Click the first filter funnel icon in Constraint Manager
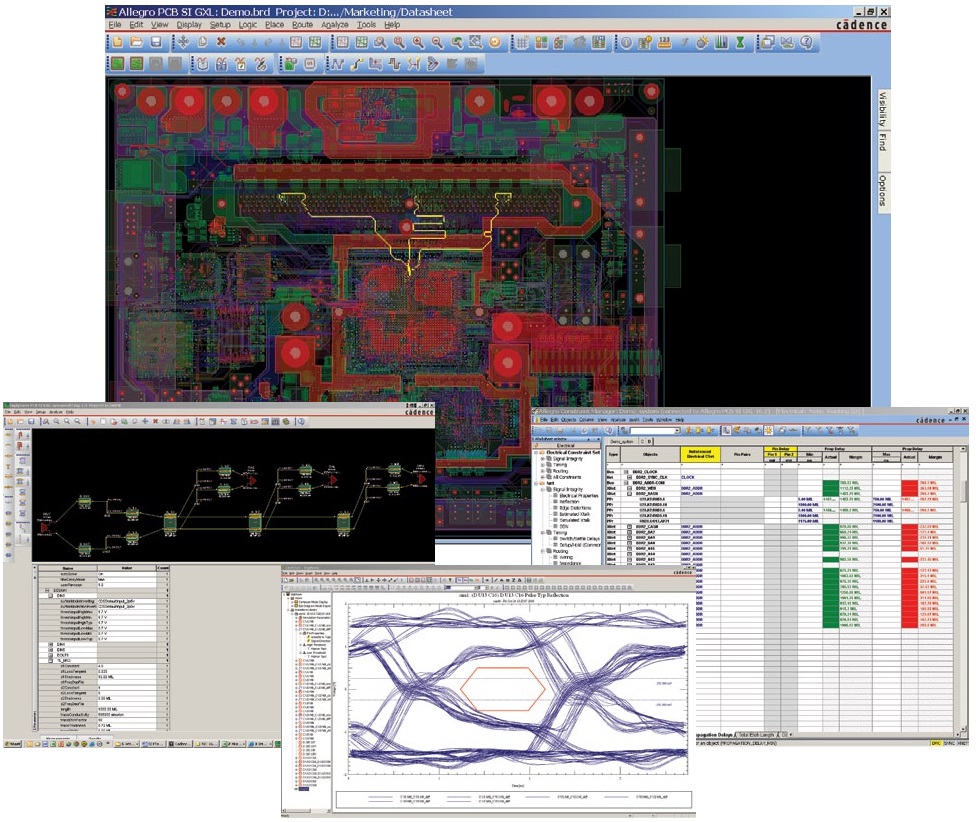The width and height of the screenshot is (980, 822). [808, 430]
